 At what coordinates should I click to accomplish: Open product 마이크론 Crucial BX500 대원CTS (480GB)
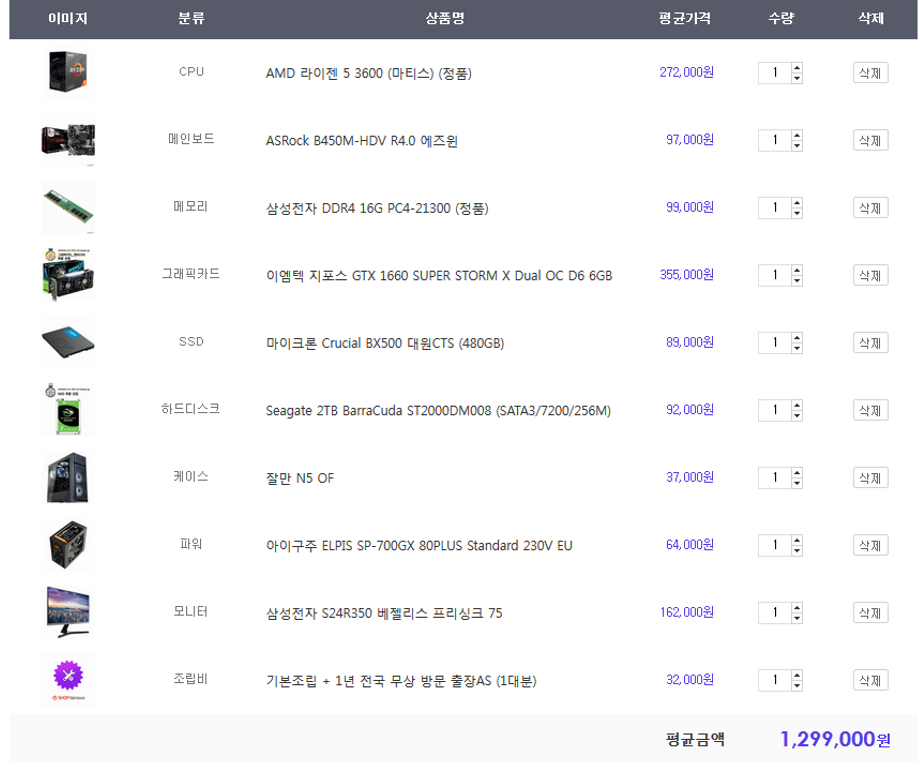coord(385,343)
